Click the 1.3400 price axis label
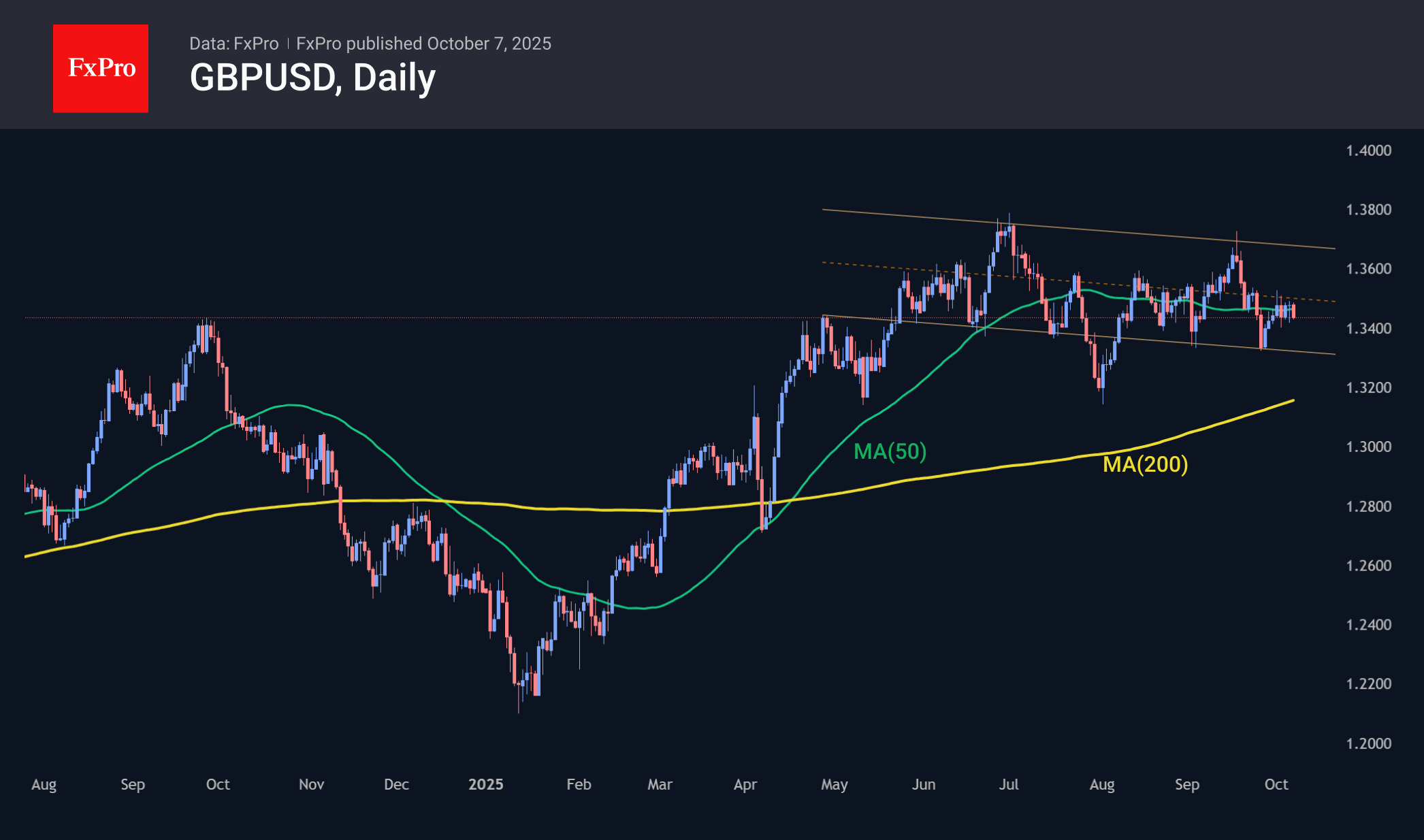 coord(1368,328)
